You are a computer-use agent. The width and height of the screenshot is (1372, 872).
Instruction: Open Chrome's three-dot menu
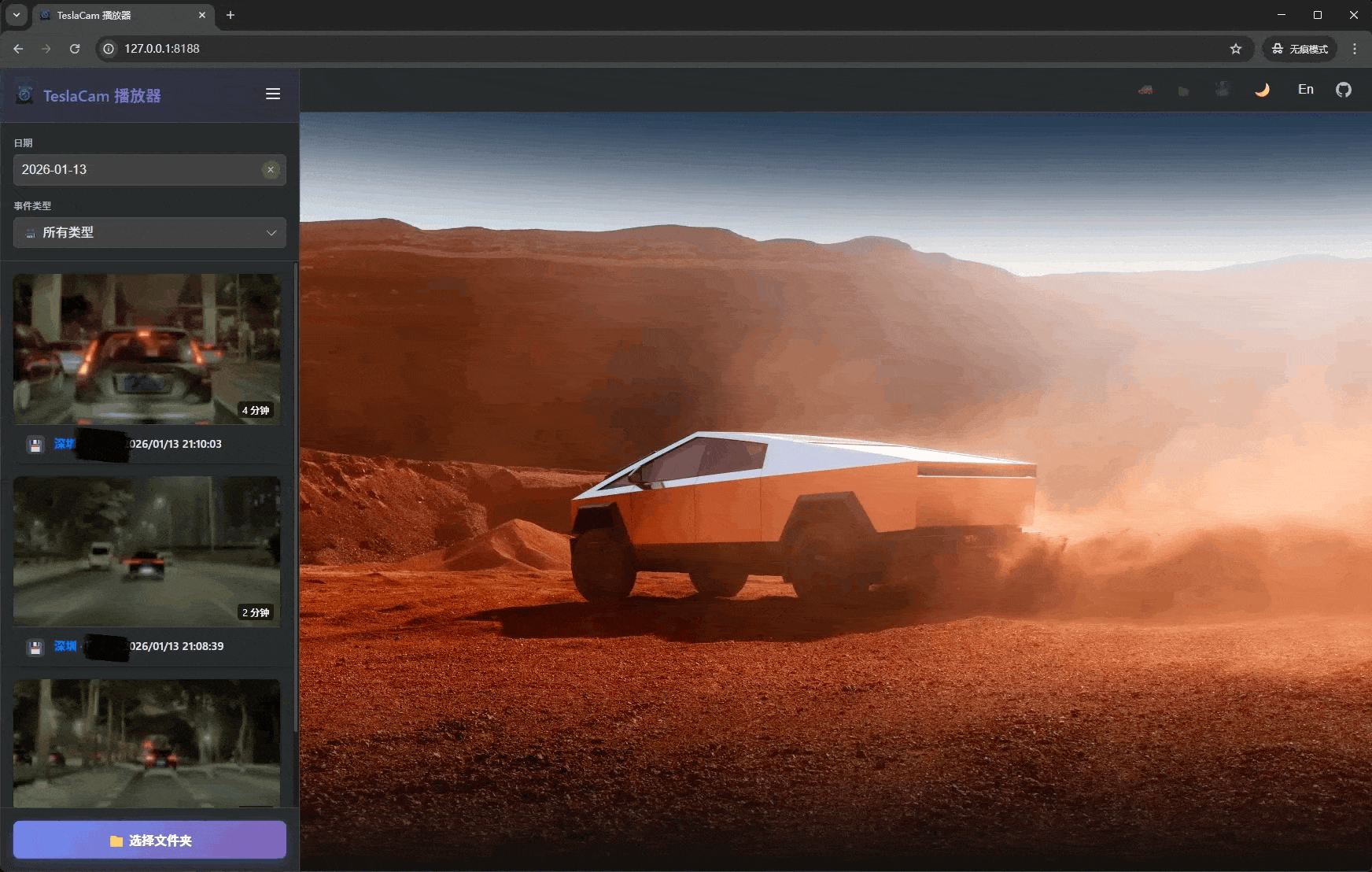pos(1355,48)
